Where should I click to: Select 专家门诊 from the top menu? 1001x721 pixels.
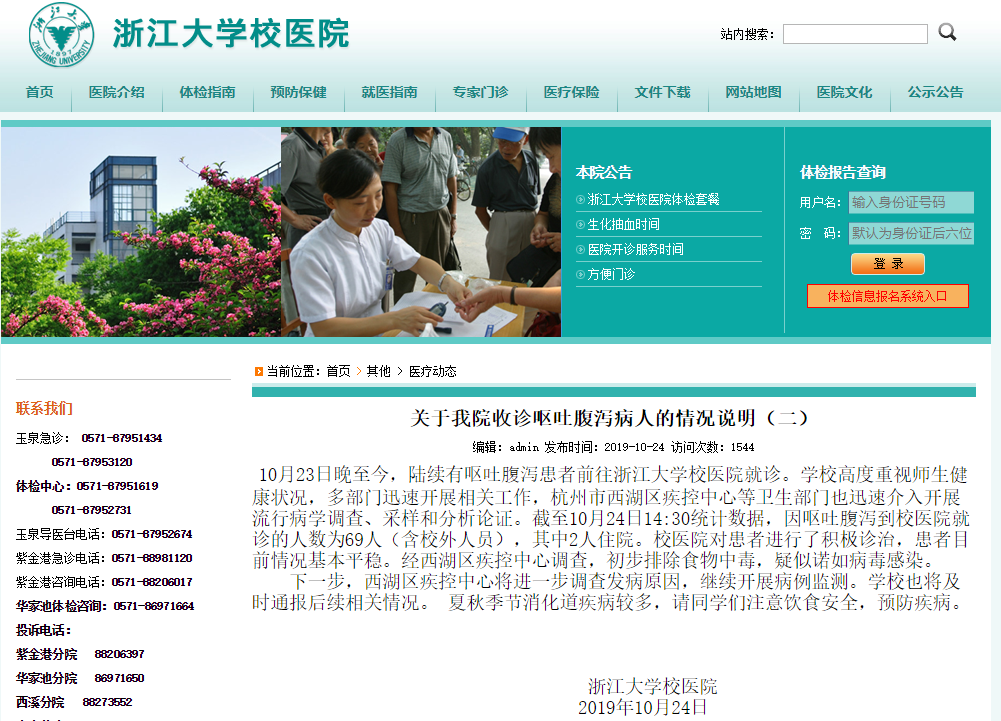pos(480,92)
